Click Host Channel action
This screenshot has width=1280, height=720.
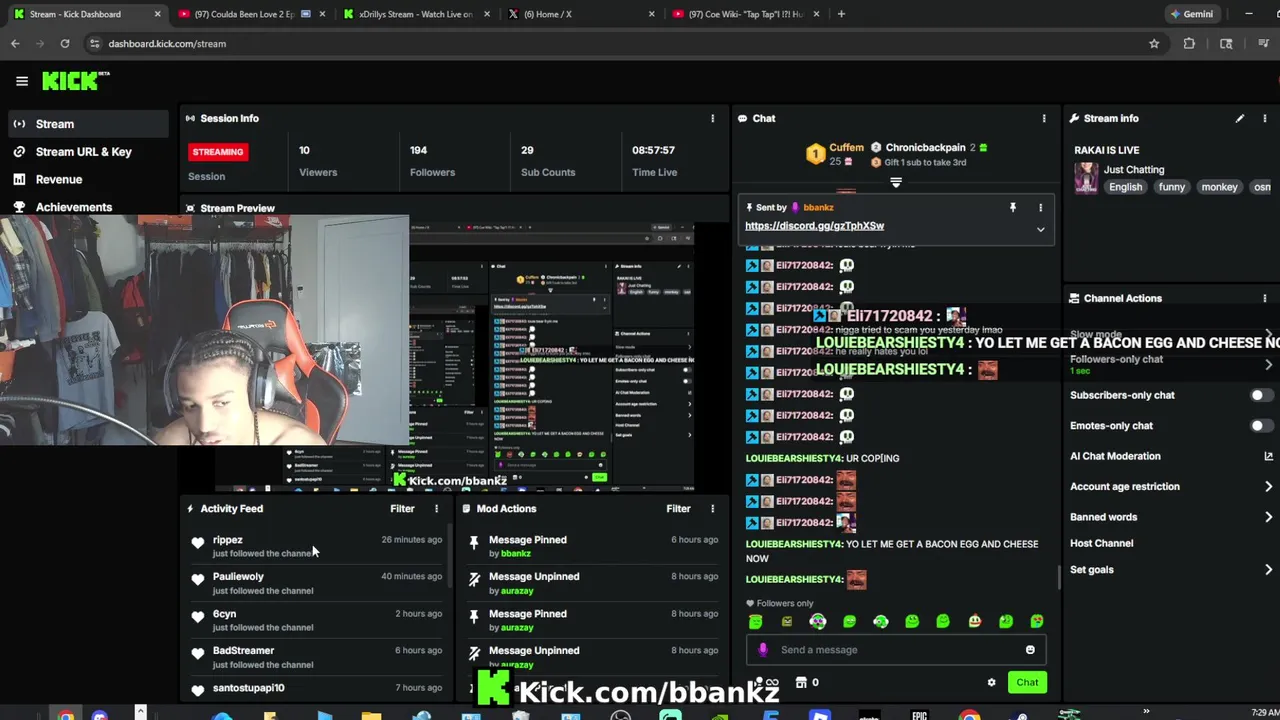pos(1101,543)
